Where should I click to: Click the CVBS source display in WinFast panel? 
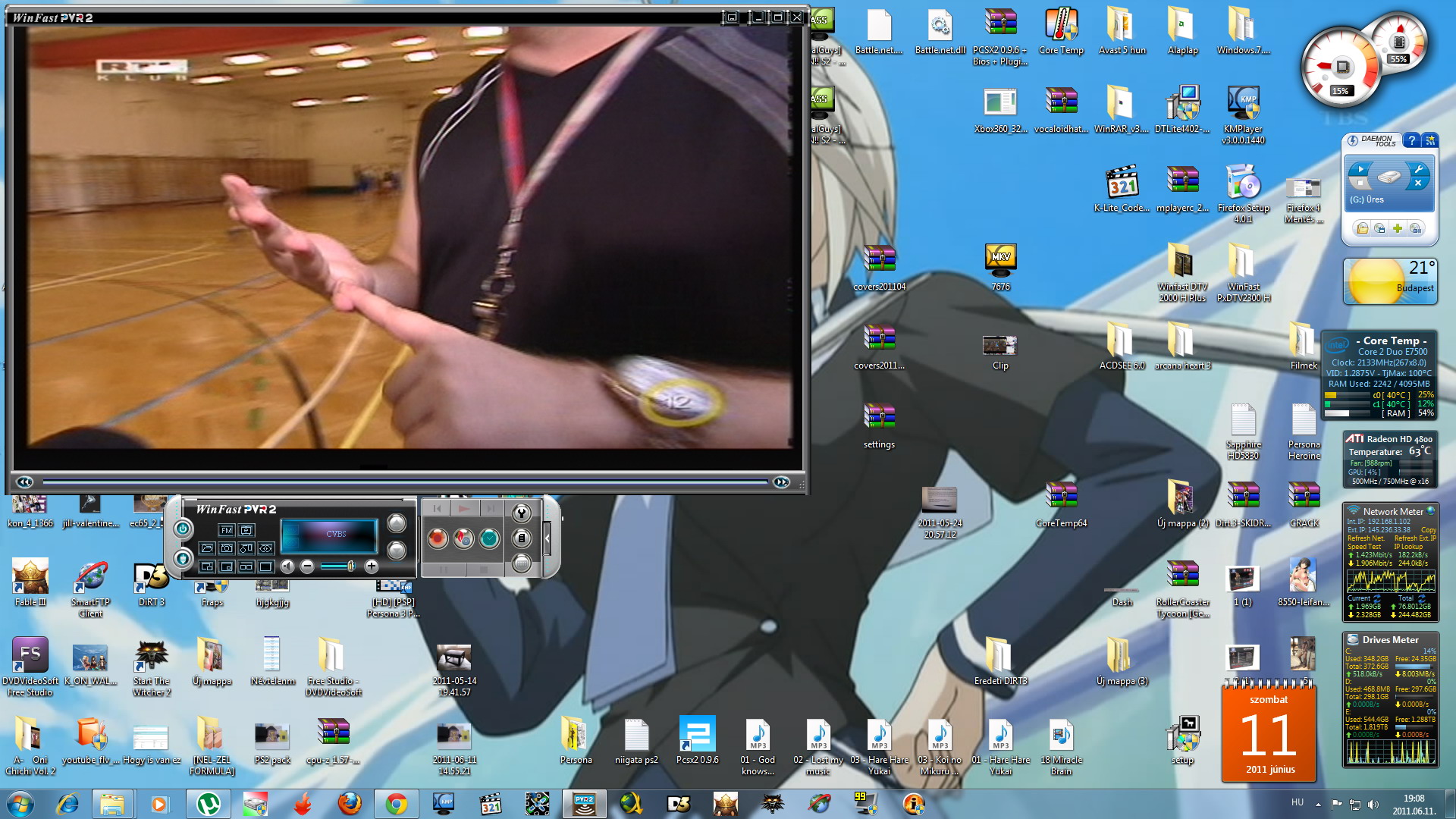(x=336, y=534)
